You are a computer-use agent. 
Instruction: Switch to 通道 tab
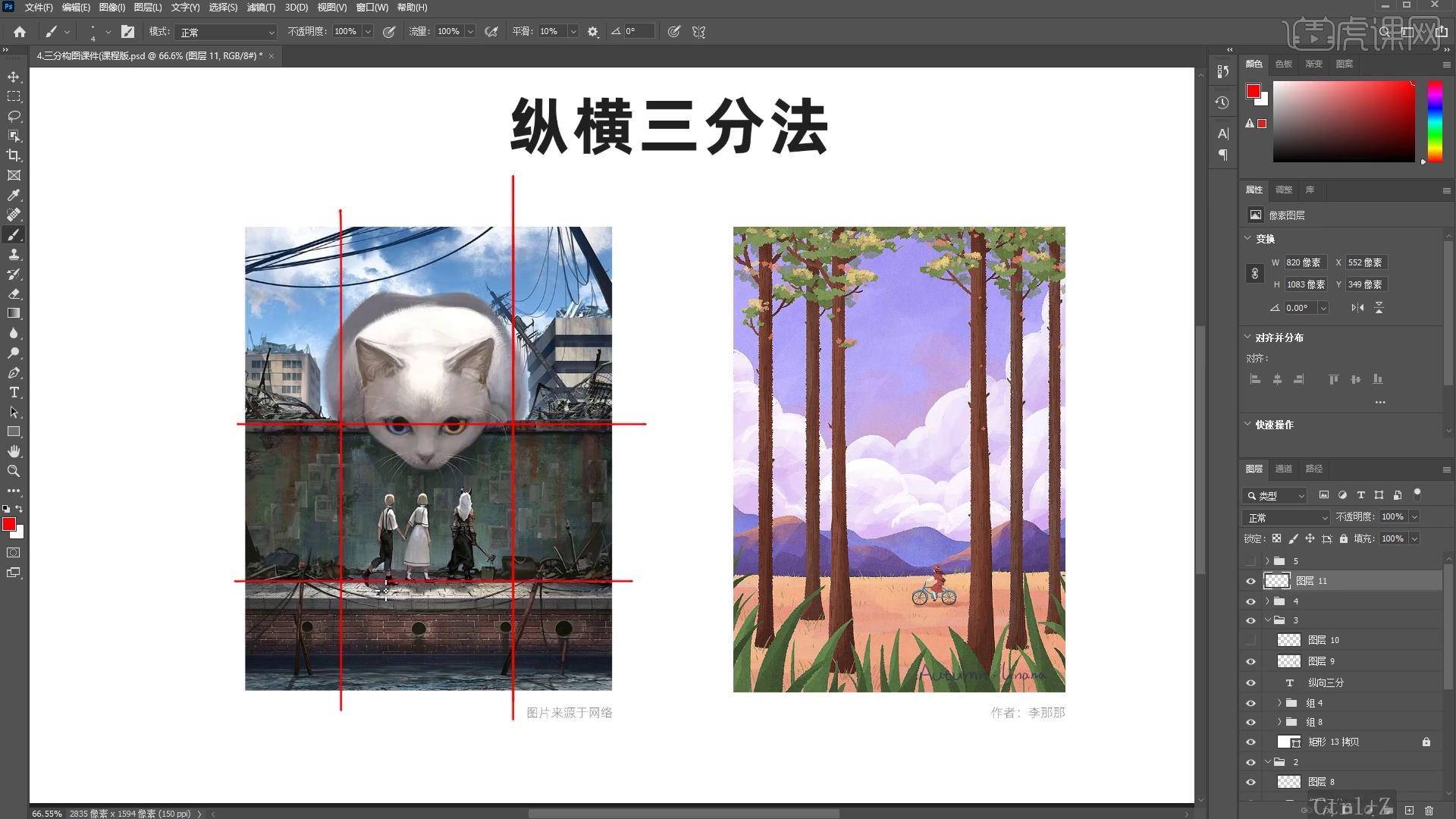coord(1284,469)
